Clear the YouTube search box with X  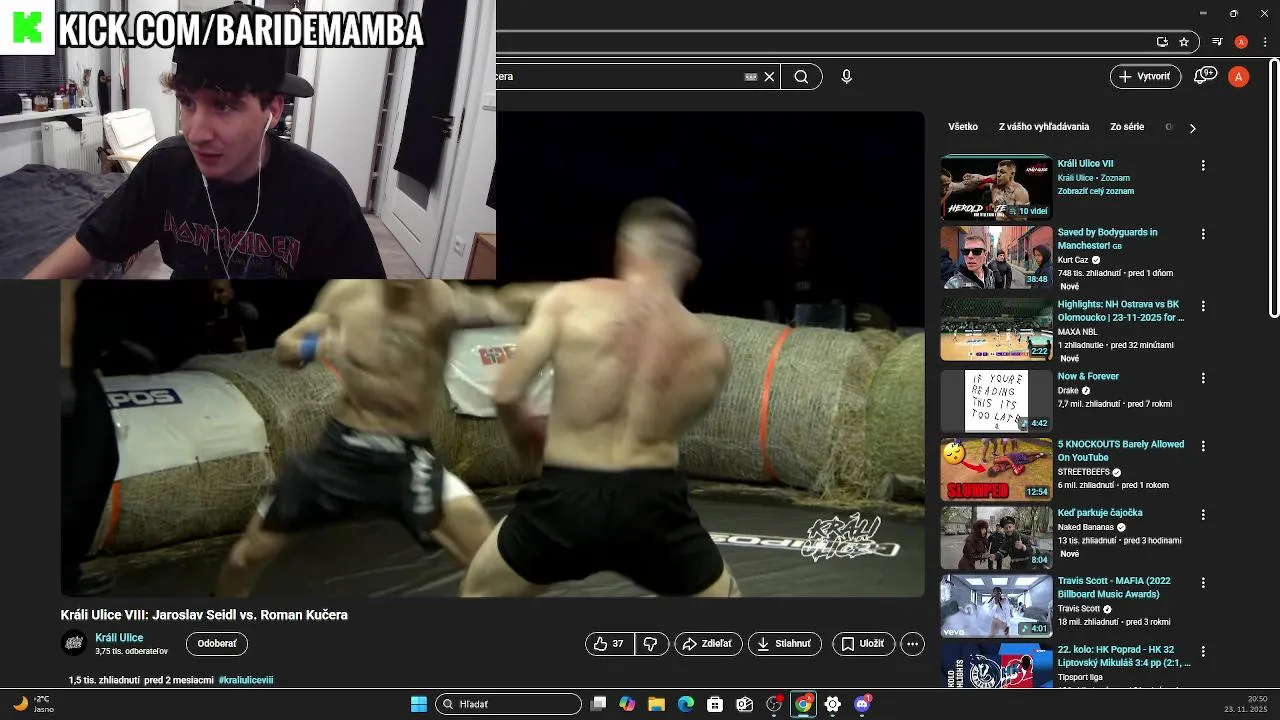pyautogui.click(x=769, y=76)
